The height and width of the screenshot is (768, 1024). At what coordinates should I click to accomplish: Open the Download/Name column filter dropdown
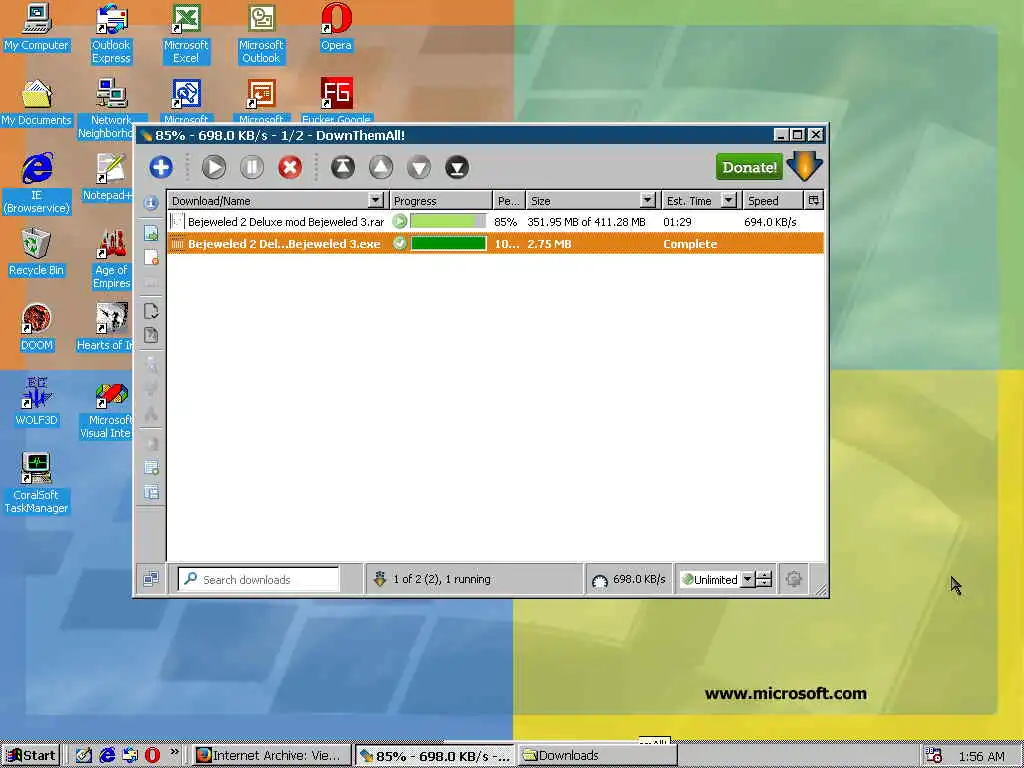click(x=376, y=200)
